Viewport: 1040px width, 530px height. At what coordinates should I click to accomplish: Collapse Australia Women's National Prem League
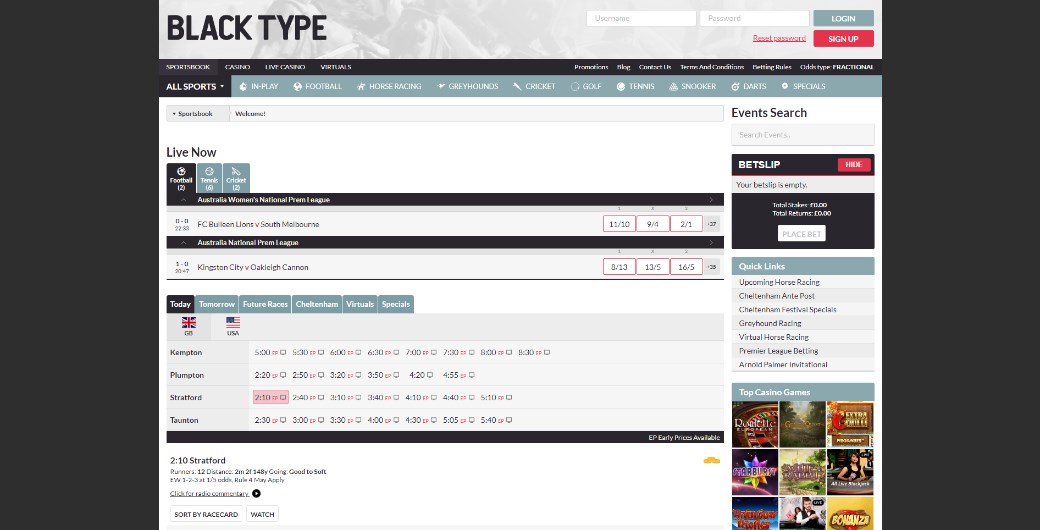point(184,200)
